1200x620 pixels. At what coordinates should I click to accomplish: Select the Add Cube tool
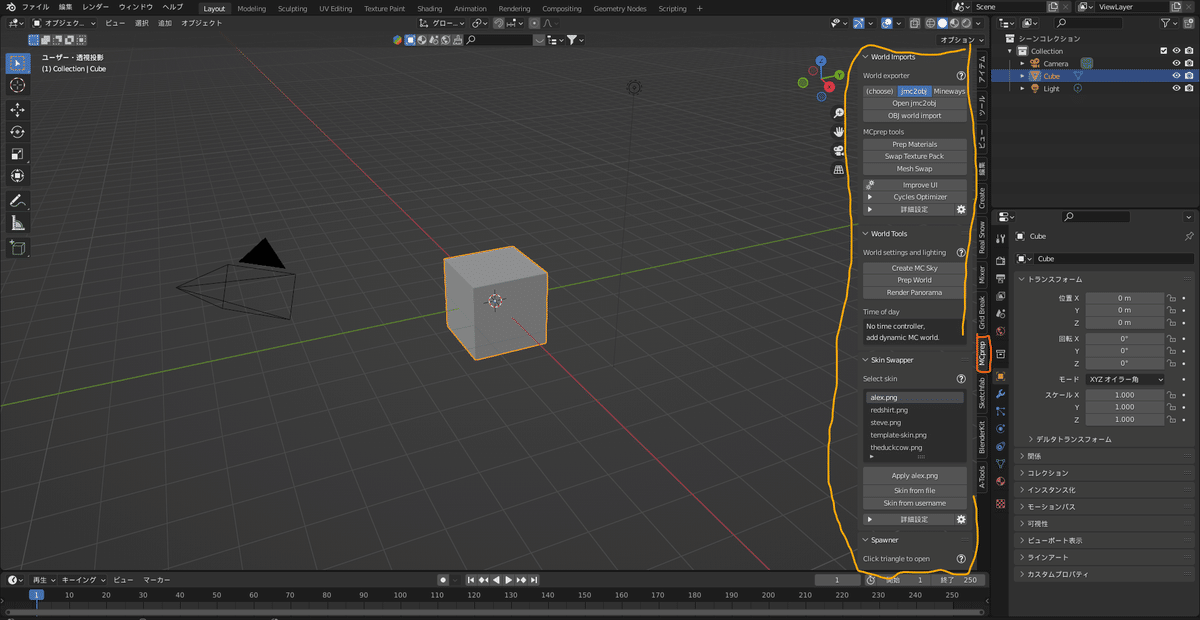pyautogui.click(x=18, y=247)
